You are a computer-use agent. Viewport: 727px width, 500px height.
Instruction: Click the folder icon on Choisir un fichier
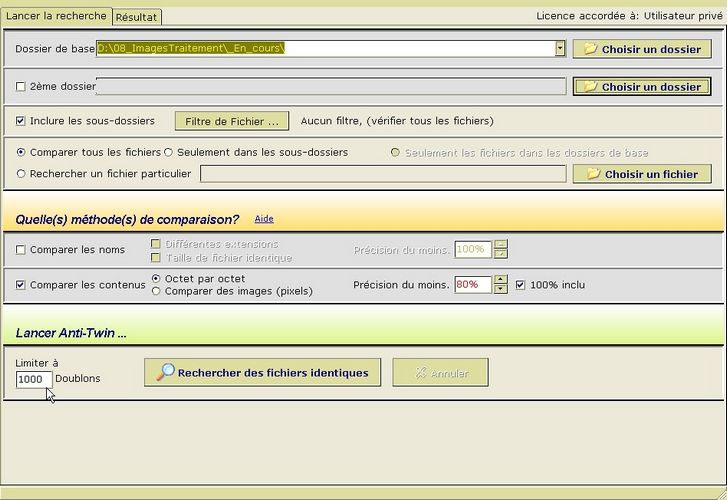pos(593,174)
